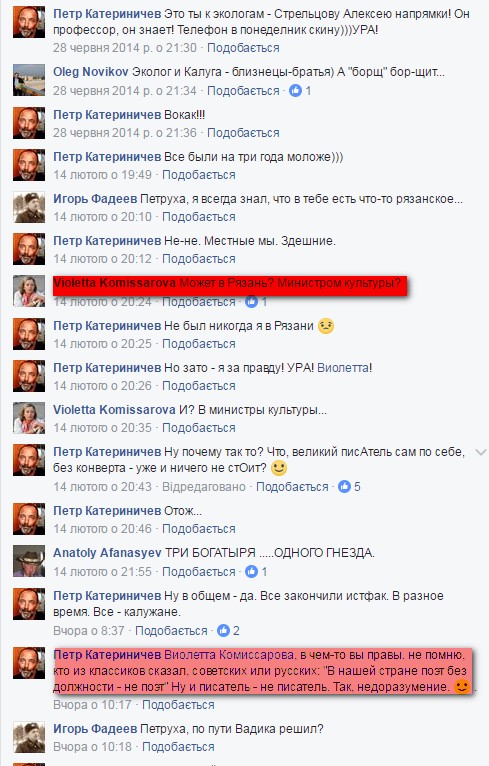Open Oleg Novikov's profile name link
This screenshot has height=766, width=489.
(91, 72)
